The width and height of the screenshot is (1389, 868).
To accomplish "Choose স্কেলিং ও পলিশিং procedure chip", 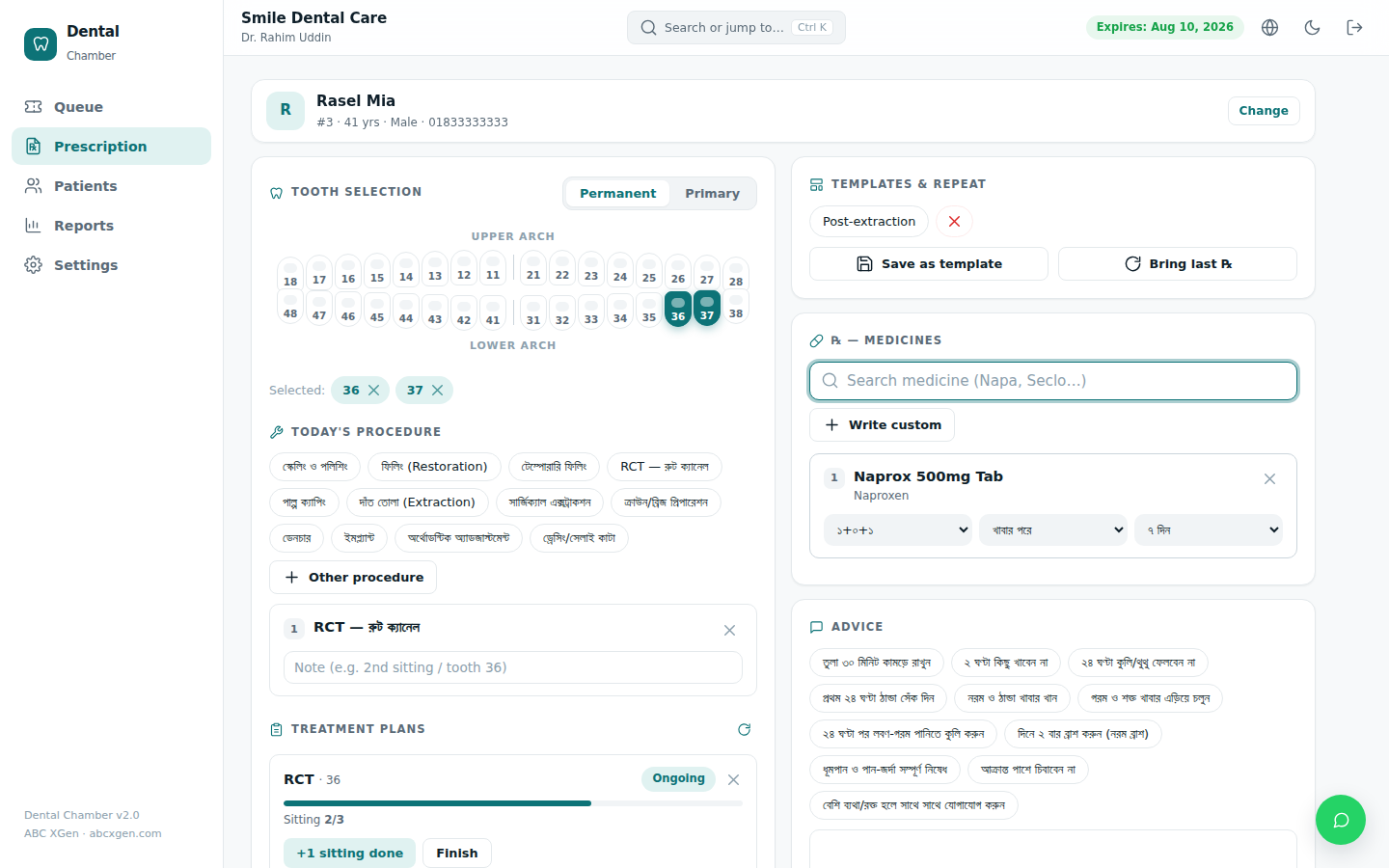I will [314, 467].
